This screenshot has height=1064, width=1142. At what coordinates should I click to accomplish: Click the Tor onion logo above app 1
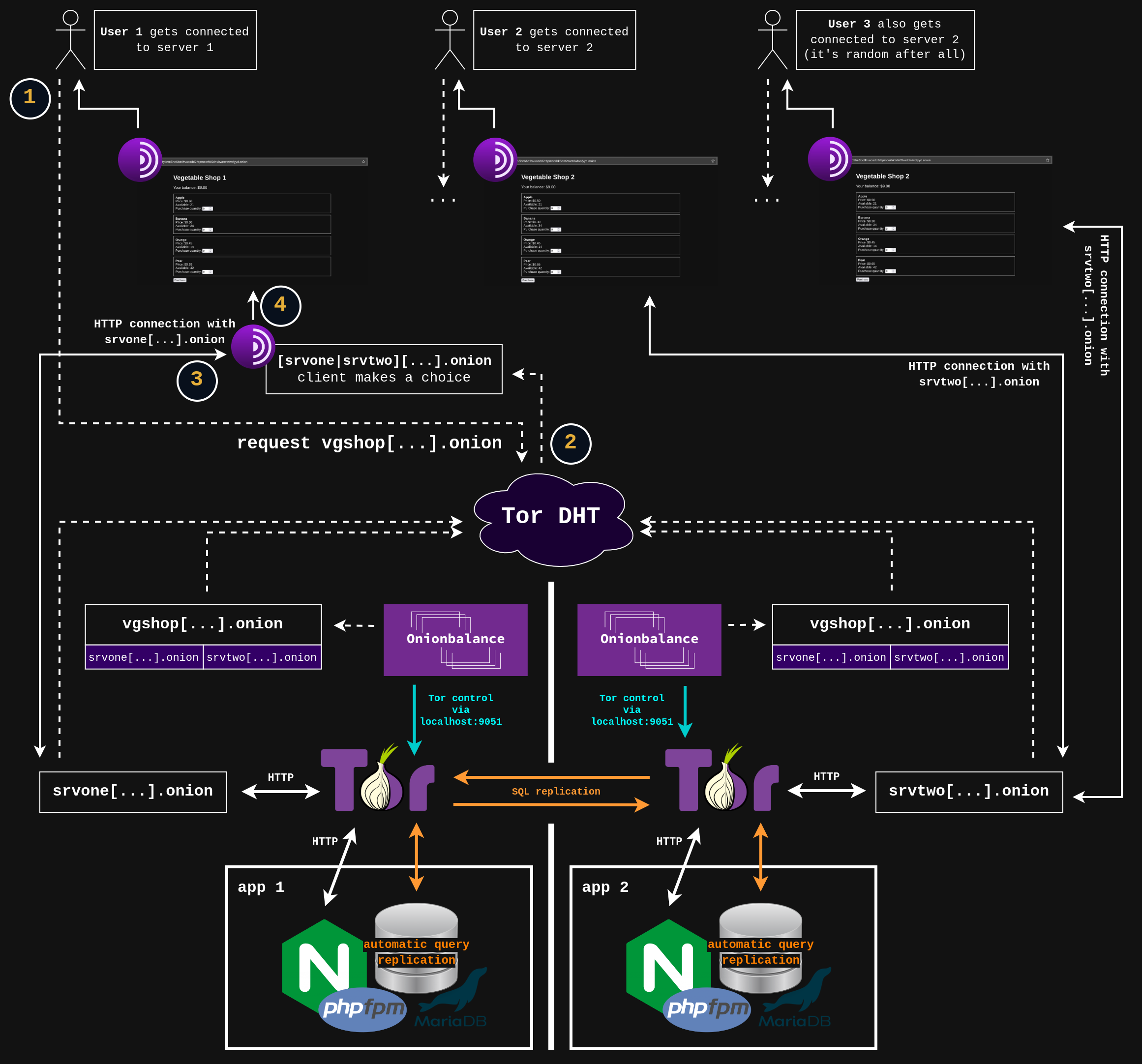tap(377, 778)
